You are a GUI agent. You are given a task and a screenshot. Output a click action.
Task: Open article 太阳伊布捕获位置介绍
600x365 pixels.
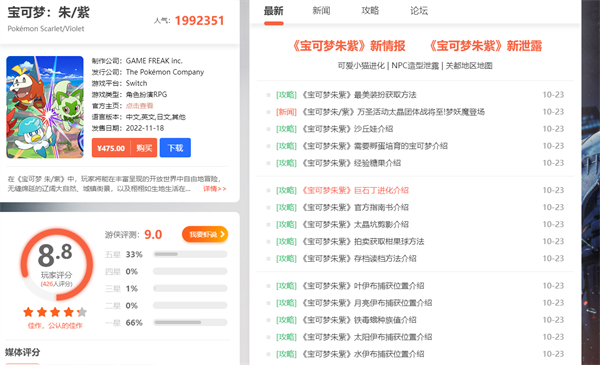367,337
